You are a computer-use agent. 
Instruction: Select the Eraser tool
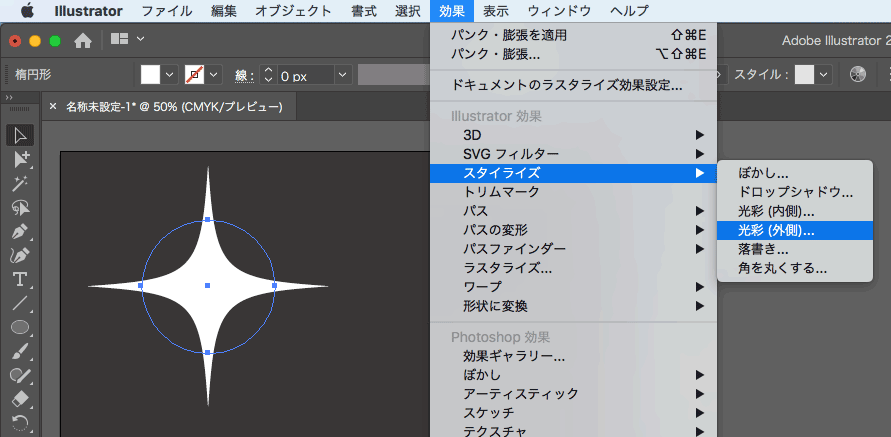pos(20,399)
